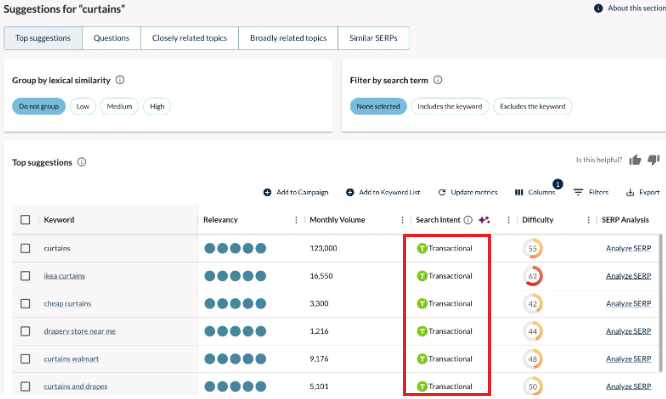Click info icon next to Top suggestions heading
The width and height of the screenshot is (666, 399).
point(82,162)
